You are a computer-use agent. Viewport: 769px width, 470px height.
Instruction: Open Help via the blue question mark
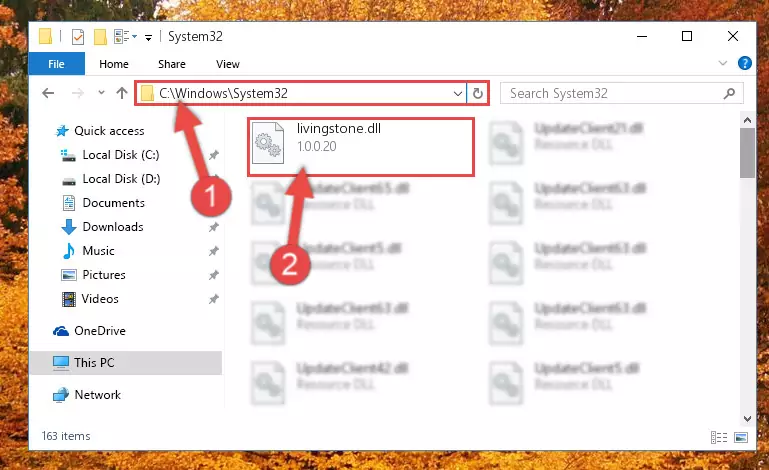744,63
